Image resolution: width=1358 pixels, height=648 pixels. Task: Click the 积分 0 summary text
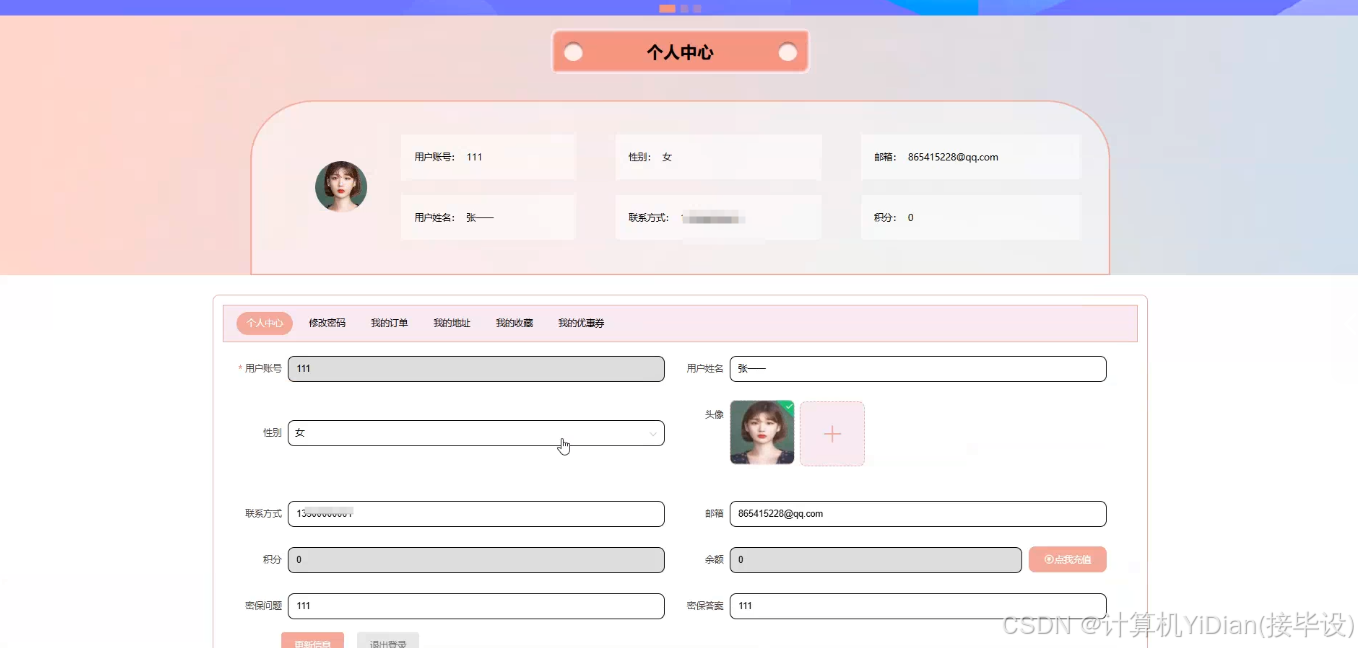click(893, 217)
